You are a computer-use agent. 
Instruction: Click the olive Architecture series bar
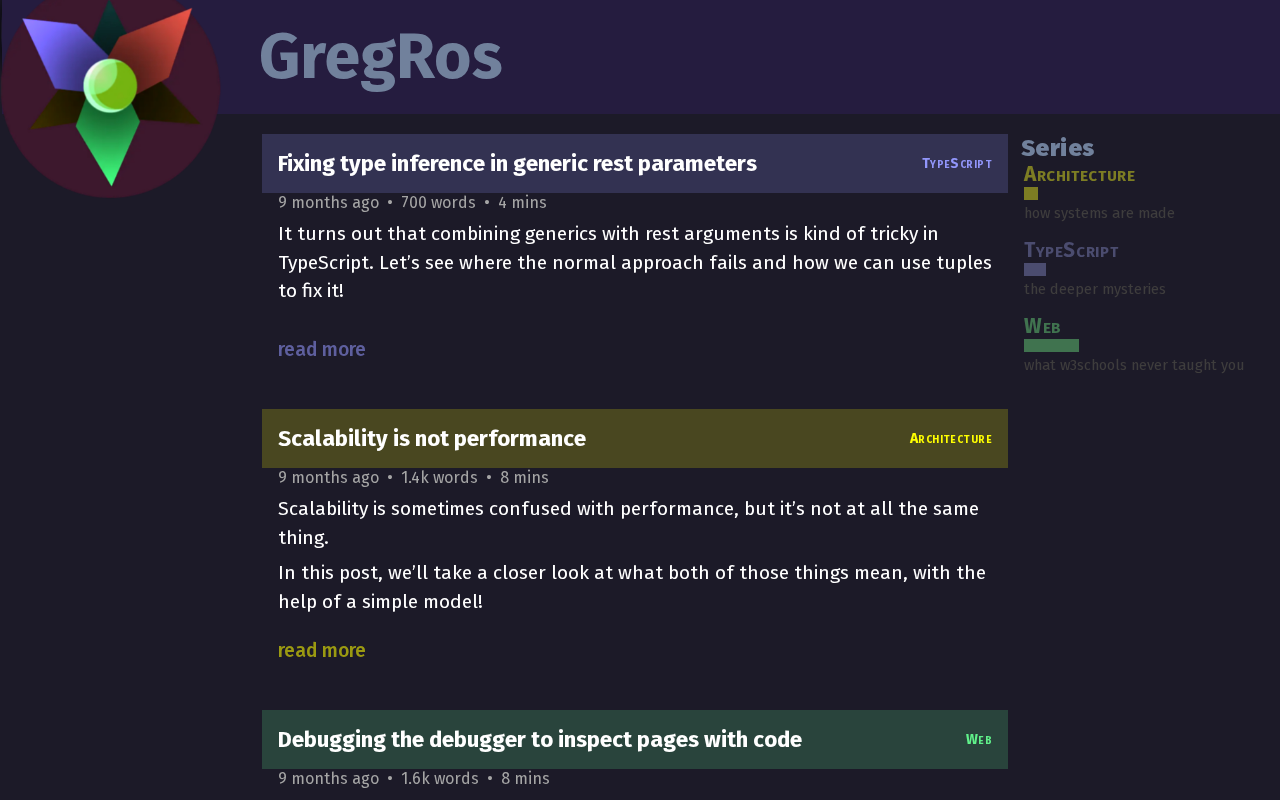1031,194
